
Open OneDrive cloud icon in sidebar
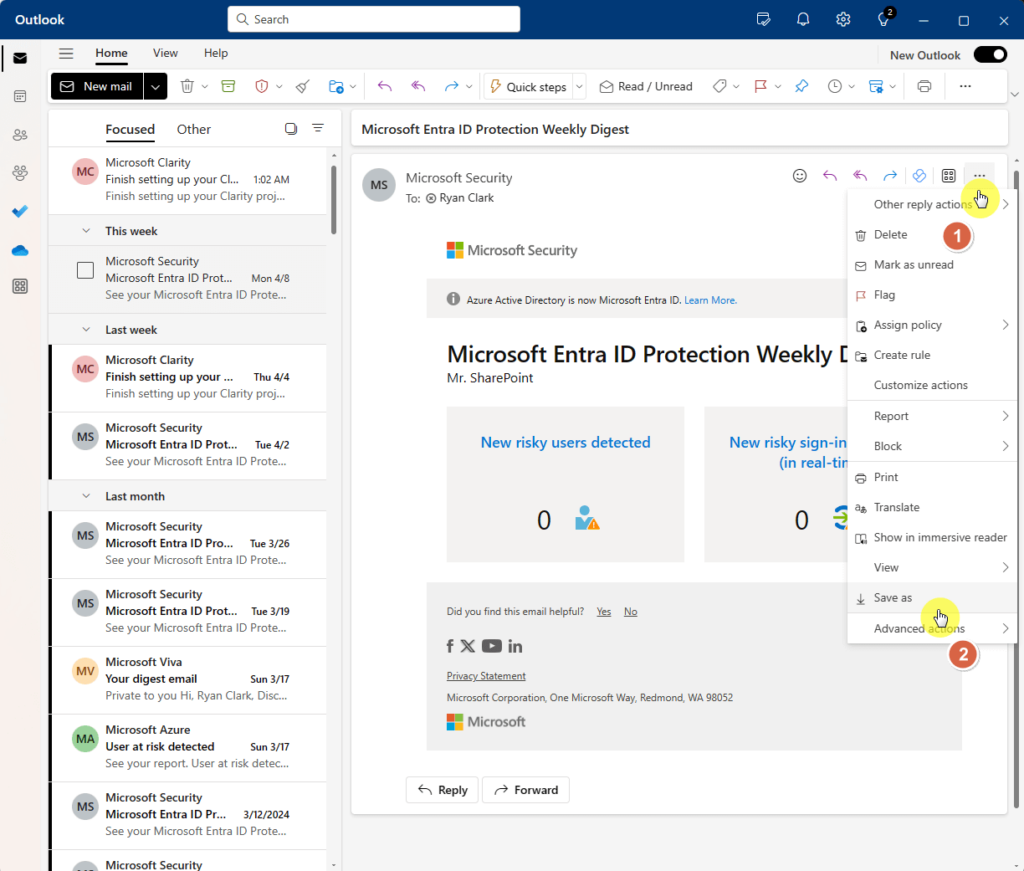pyautogui.click(x=20, y=250)
